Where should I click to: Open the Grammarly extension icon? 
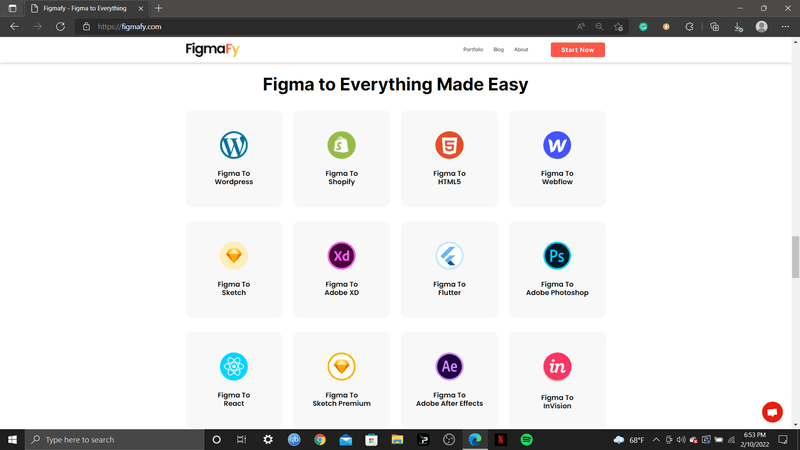point(643,27)
